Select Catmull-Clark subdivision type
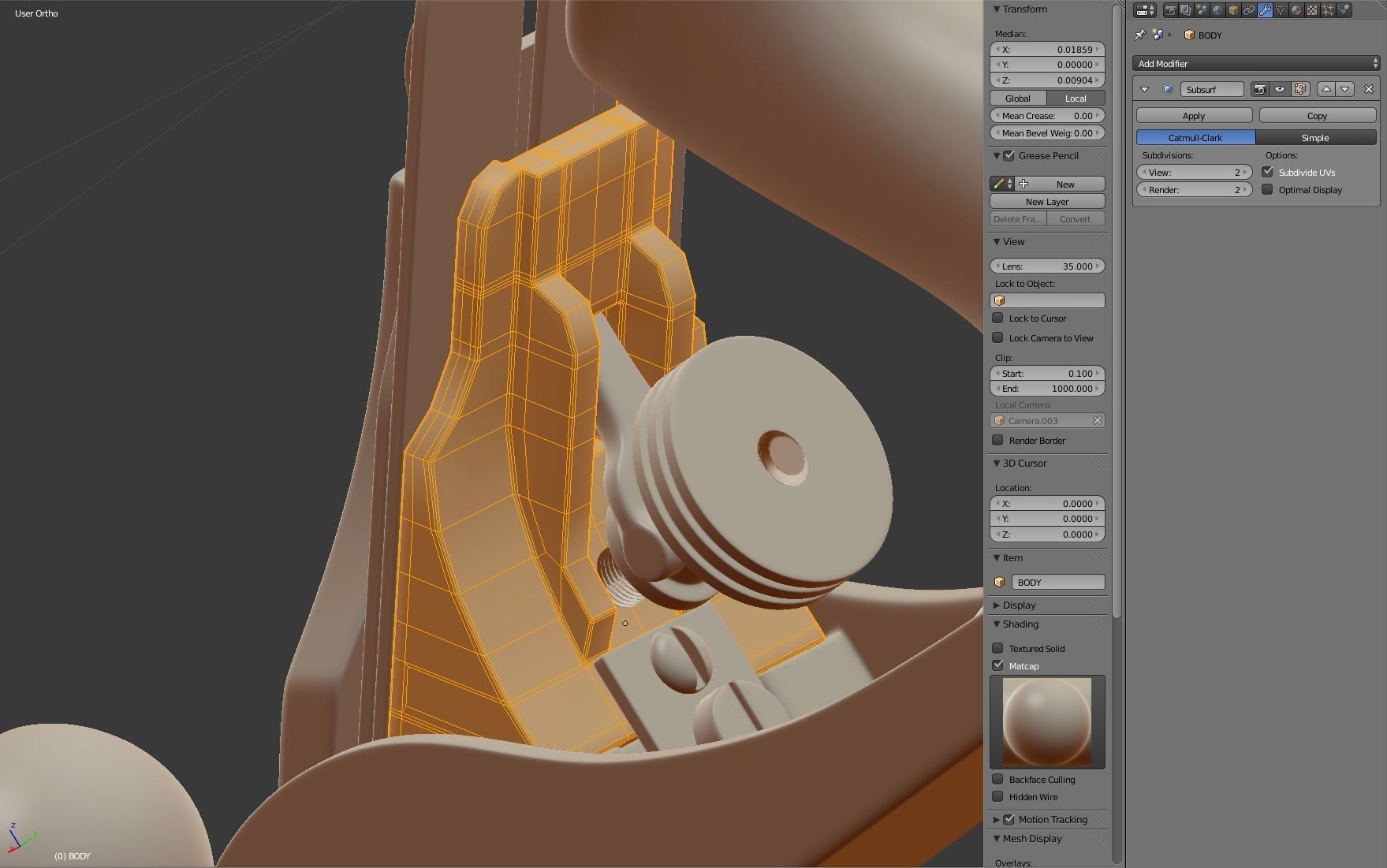Viewport: 1387px width, 868px height. click(x=1195, y=137)
